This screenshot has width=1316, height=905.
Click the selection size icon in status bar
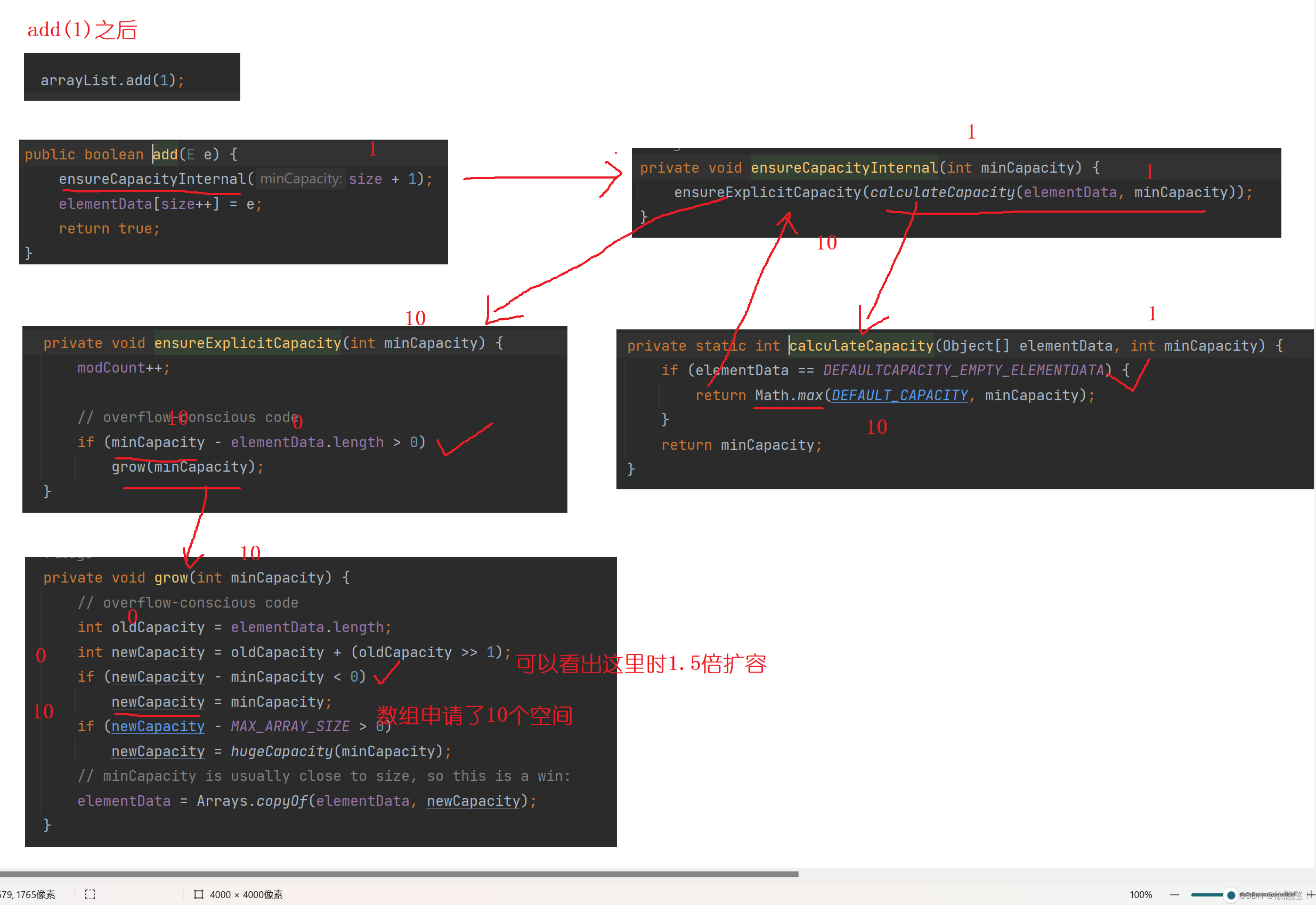(x=90, y=894)
